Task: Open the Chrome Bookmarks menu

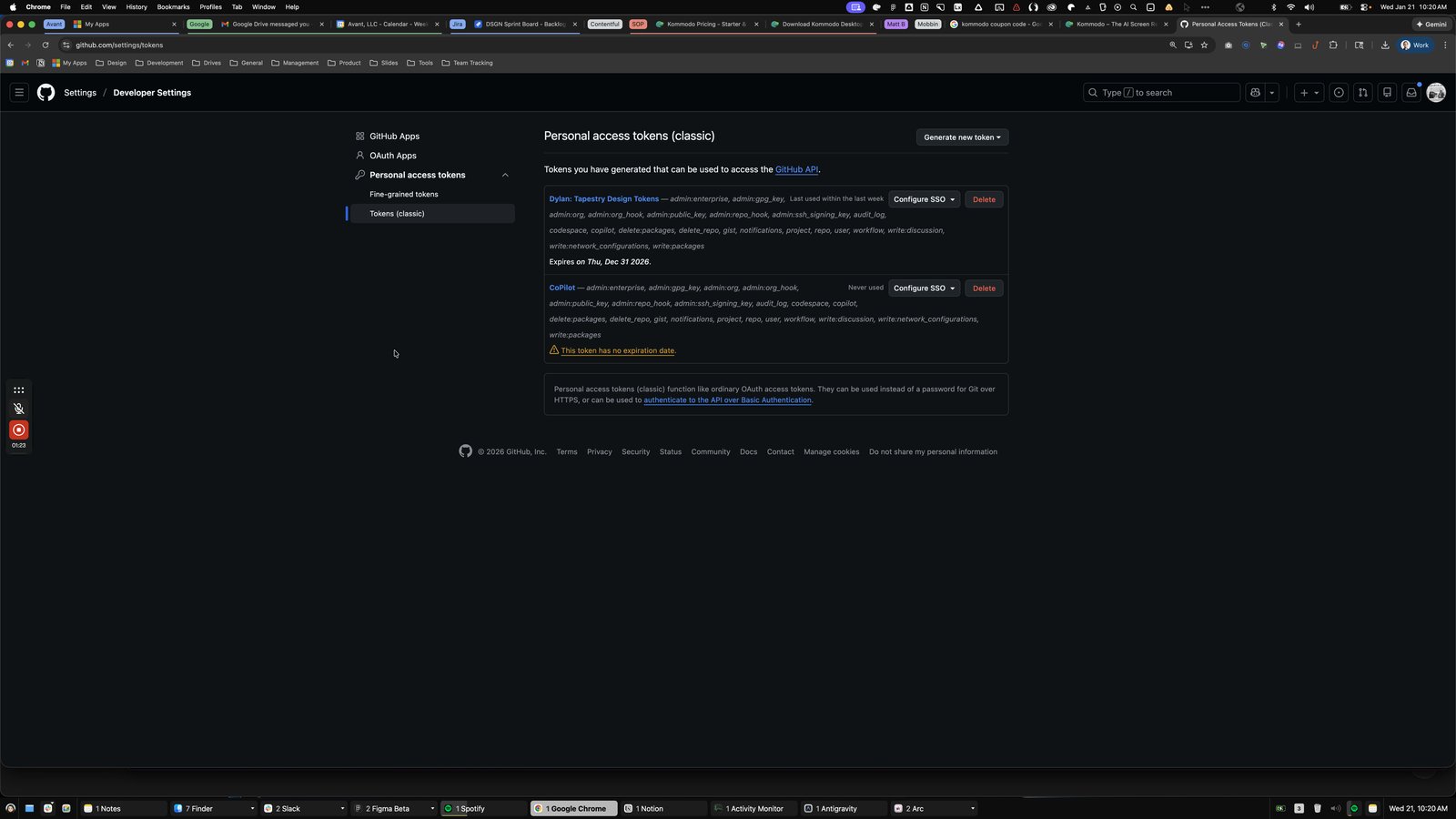Action: [173, 6]
